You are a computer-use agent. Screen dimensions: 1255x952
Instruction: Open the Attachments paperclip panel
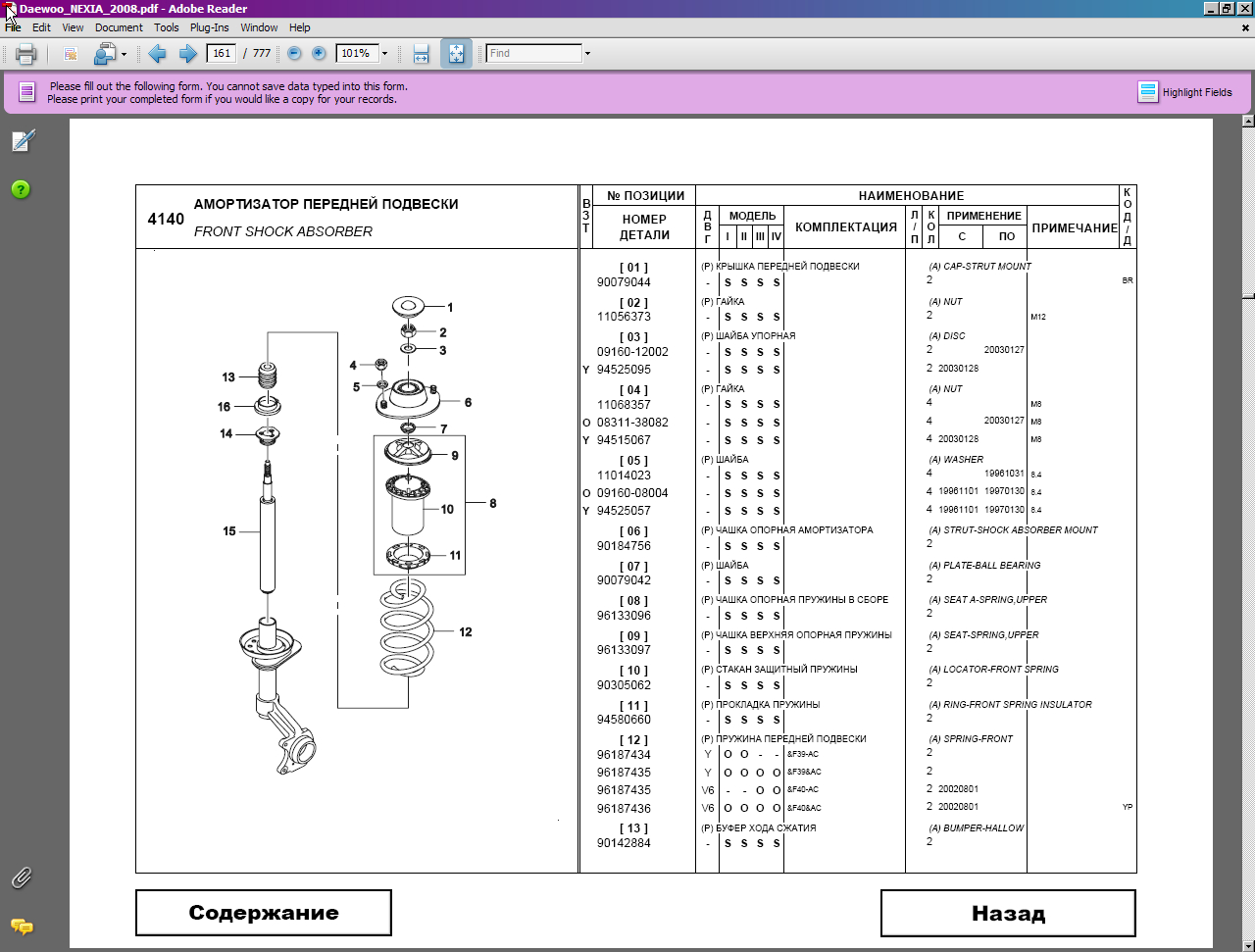click(x=22, y=877)
